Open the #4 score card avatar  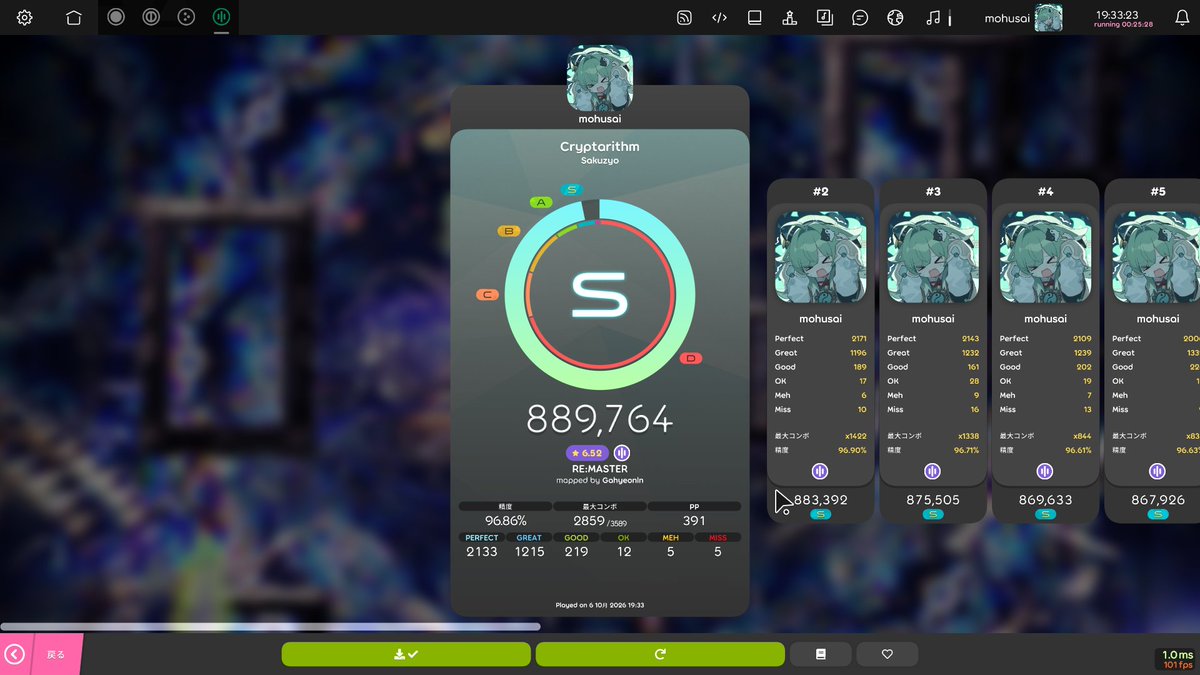(x=1045, y=256)
